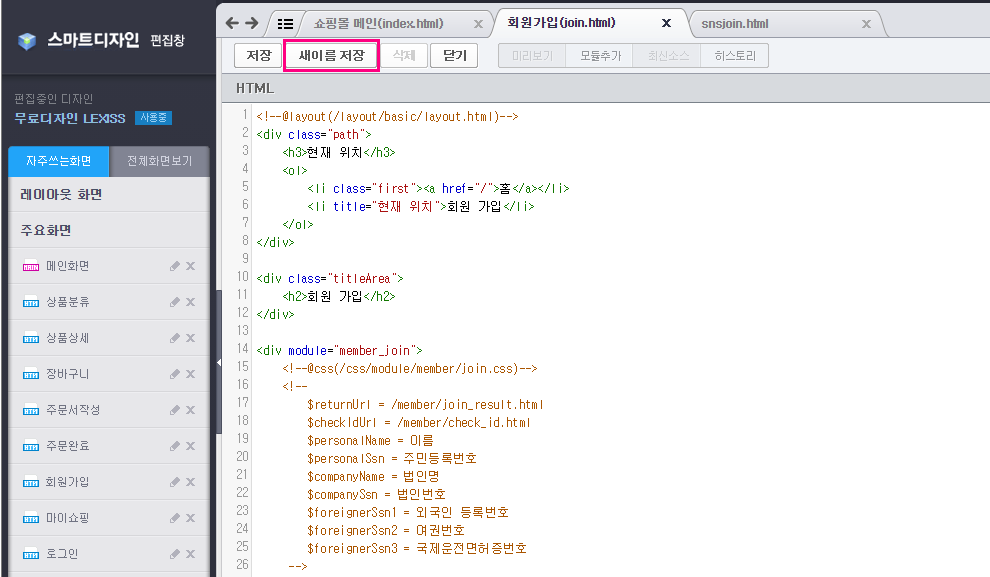Open the 로그인 page
Image resolution: width=990 pixels, height=577 pixels.
tap(62, 554)
